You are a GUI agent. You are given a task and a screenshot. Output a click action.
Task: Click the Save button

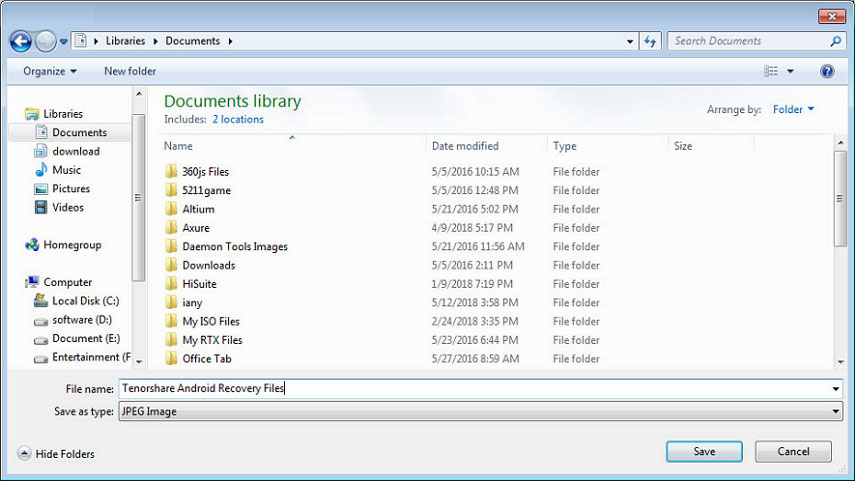(704, 452)
